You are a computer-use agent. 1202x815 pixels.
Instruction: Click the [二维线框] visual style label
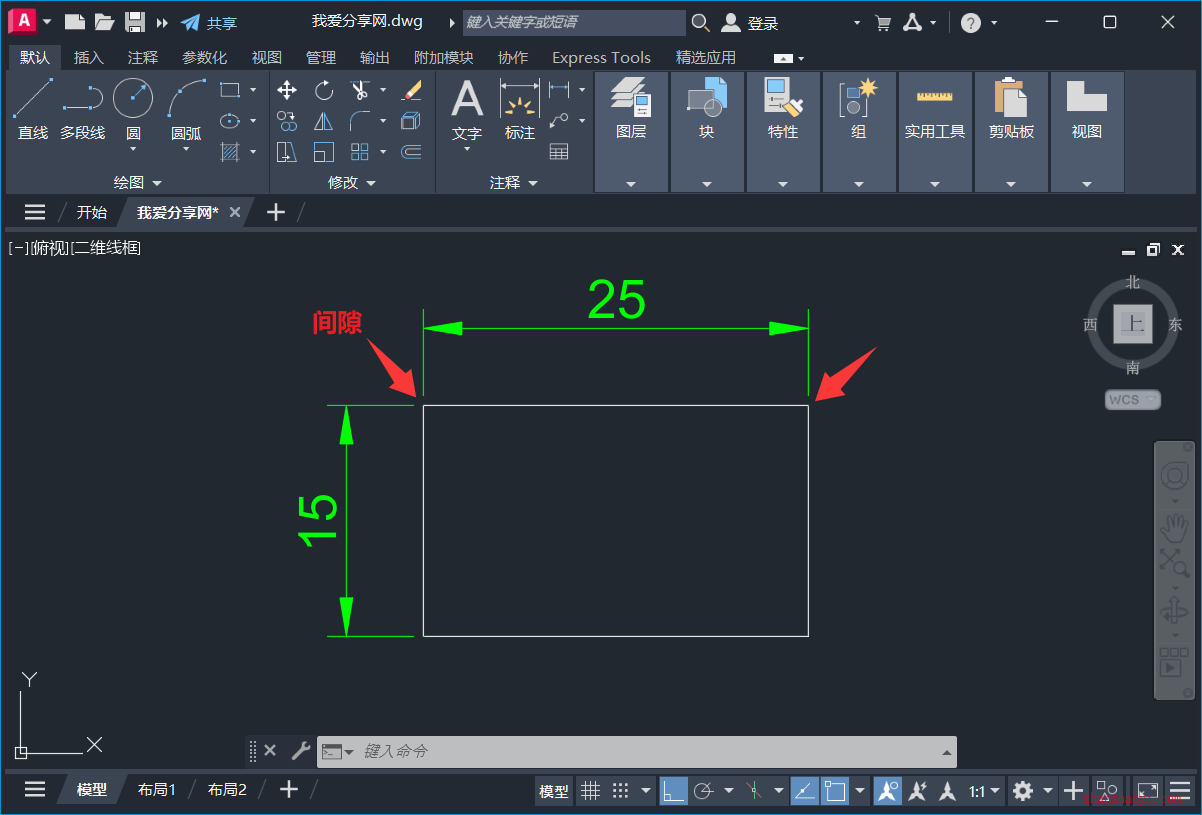(106, 248)
